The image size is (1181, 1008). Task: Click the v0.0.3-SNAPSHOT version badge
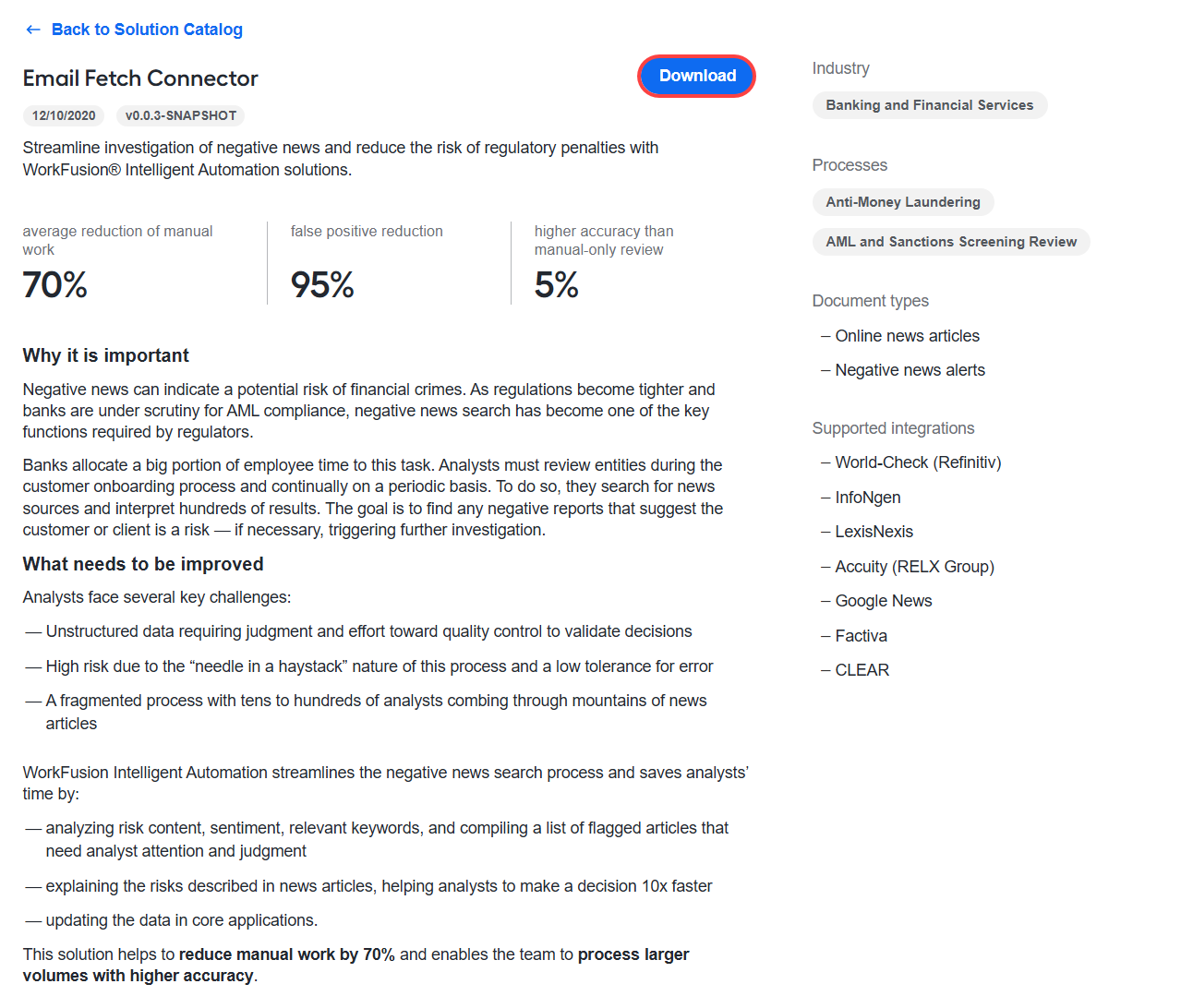181,115
